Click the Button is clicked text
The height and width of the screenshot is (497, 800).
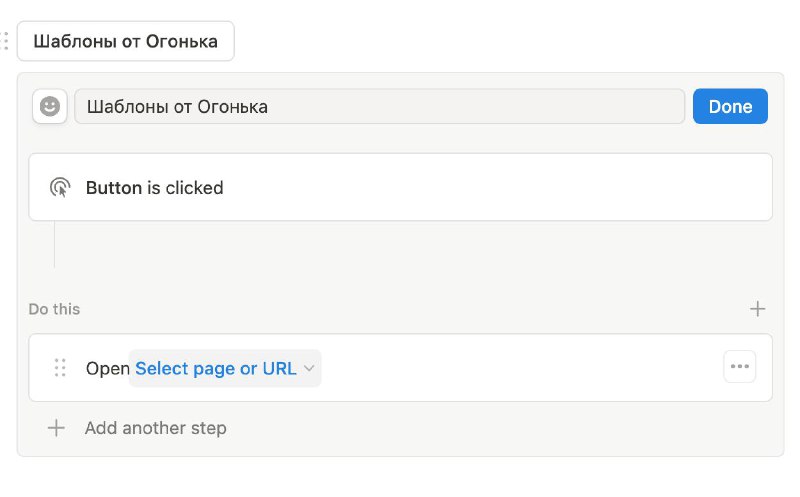coord(155,188)
